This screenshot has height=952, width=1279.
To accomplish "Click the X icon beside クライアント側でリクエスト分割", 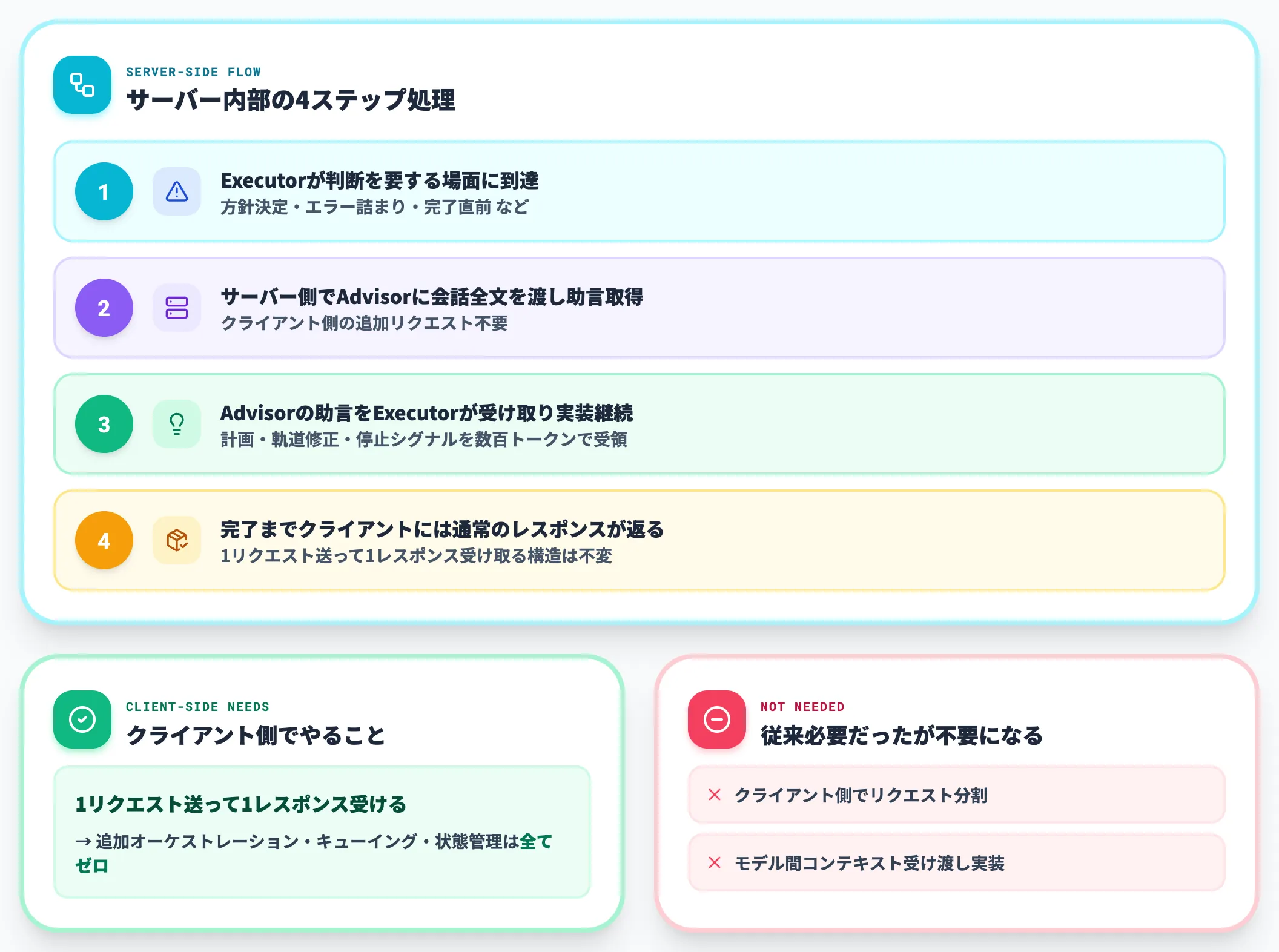I will click(715, 795).
